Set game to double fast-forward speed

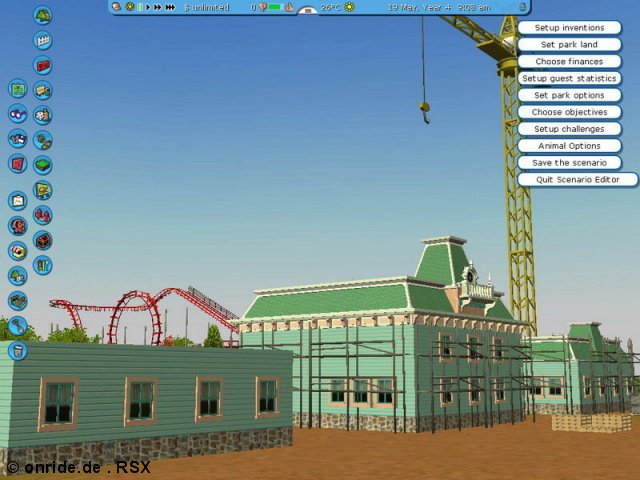pyautogui.click(x=158, y=7)
